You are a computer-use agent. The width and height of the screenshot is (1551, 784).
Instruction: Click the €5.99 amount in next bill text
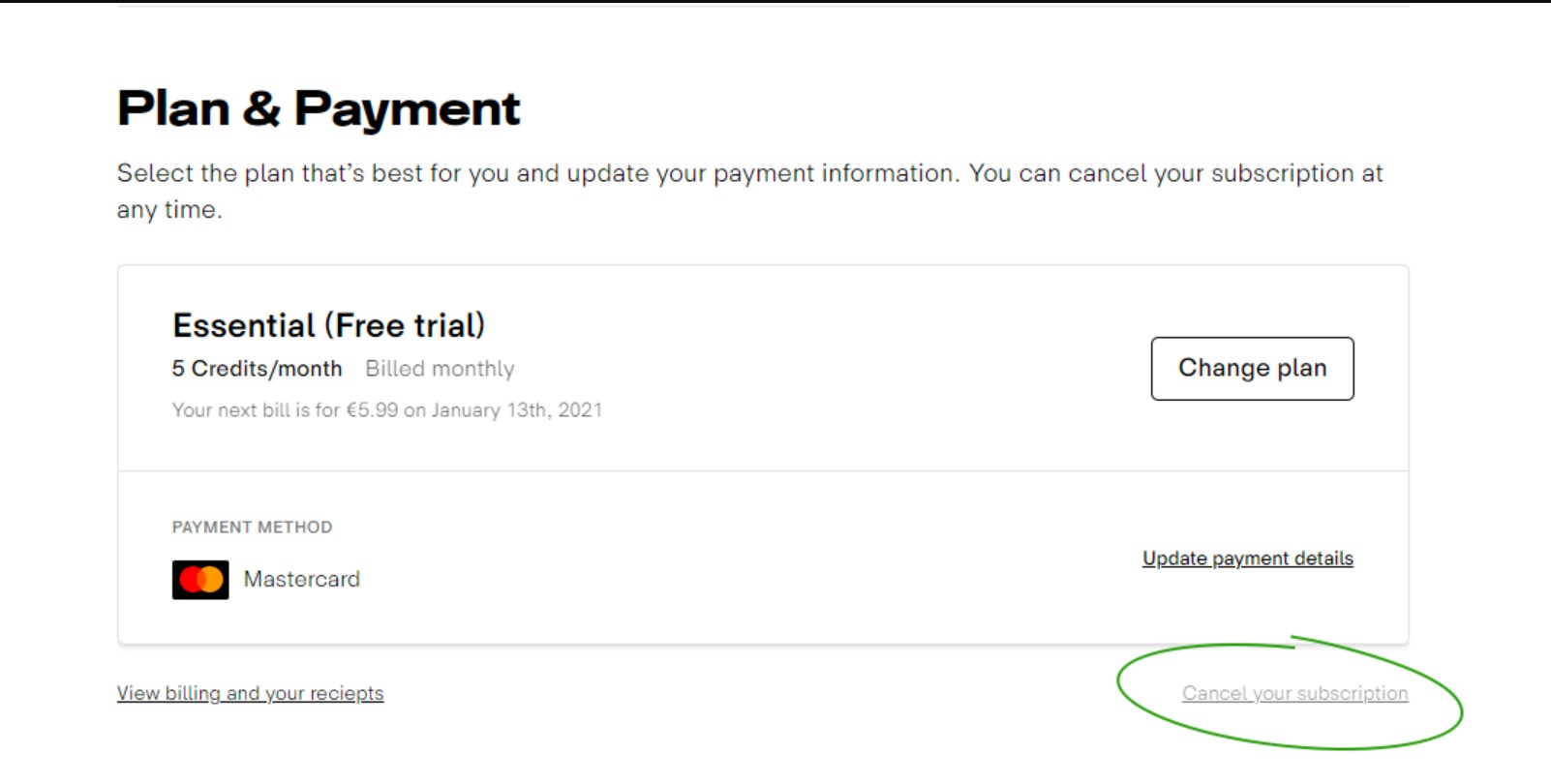[x=372, y=409]
